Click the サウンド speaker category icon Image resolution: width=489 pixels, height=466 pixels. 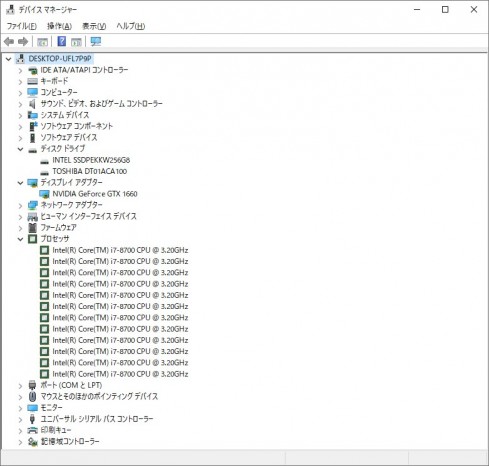pos(32,104)
